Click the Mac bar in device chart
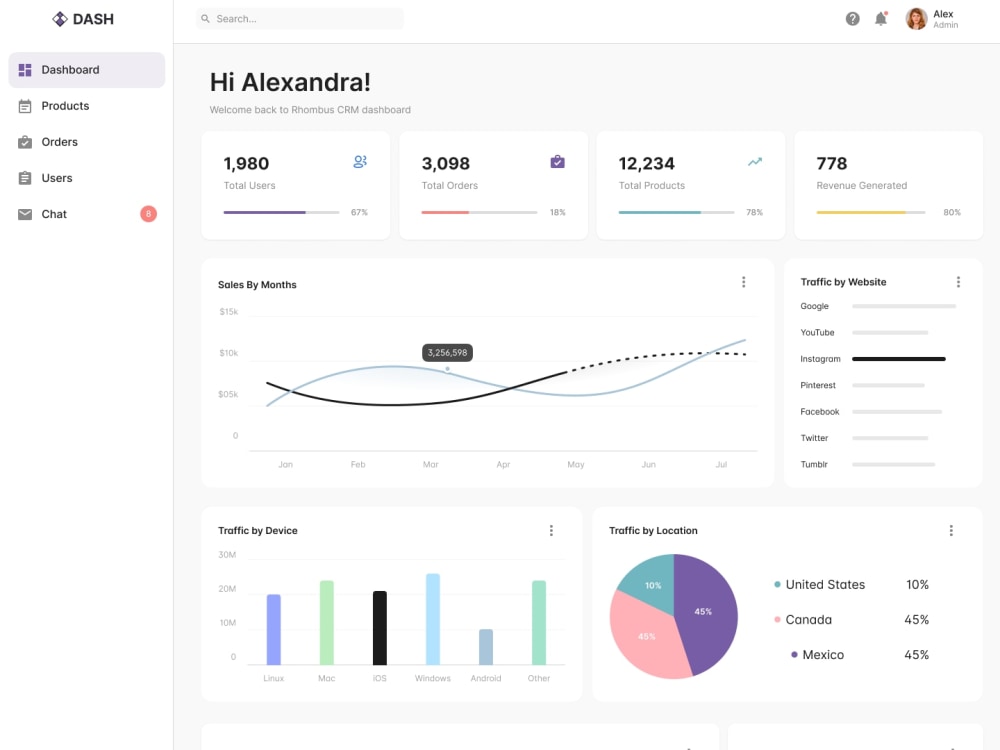Image resolution: width=1000 pixels, height=750 pixels. coord(327,623)
